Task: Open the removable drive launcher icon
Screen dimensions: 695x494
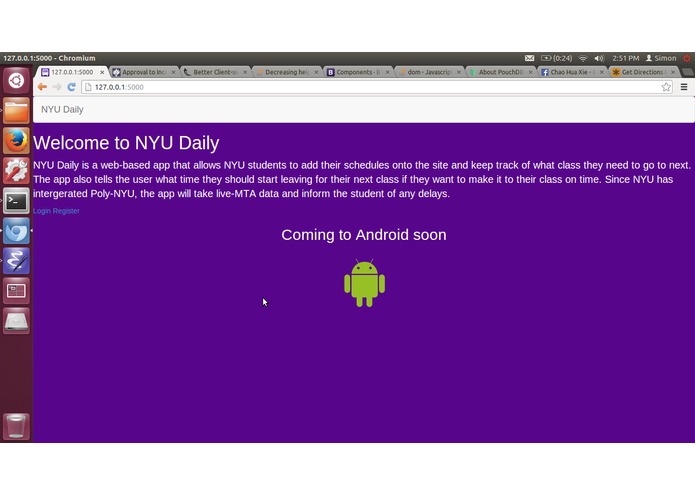Action: coord(16,321)
